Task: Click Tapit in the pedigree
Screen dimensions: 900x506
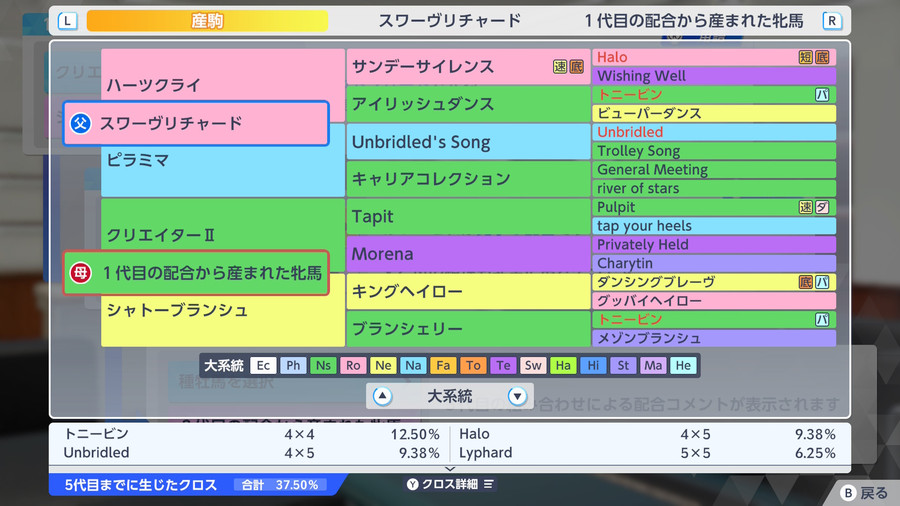Action: pos(468,216)
